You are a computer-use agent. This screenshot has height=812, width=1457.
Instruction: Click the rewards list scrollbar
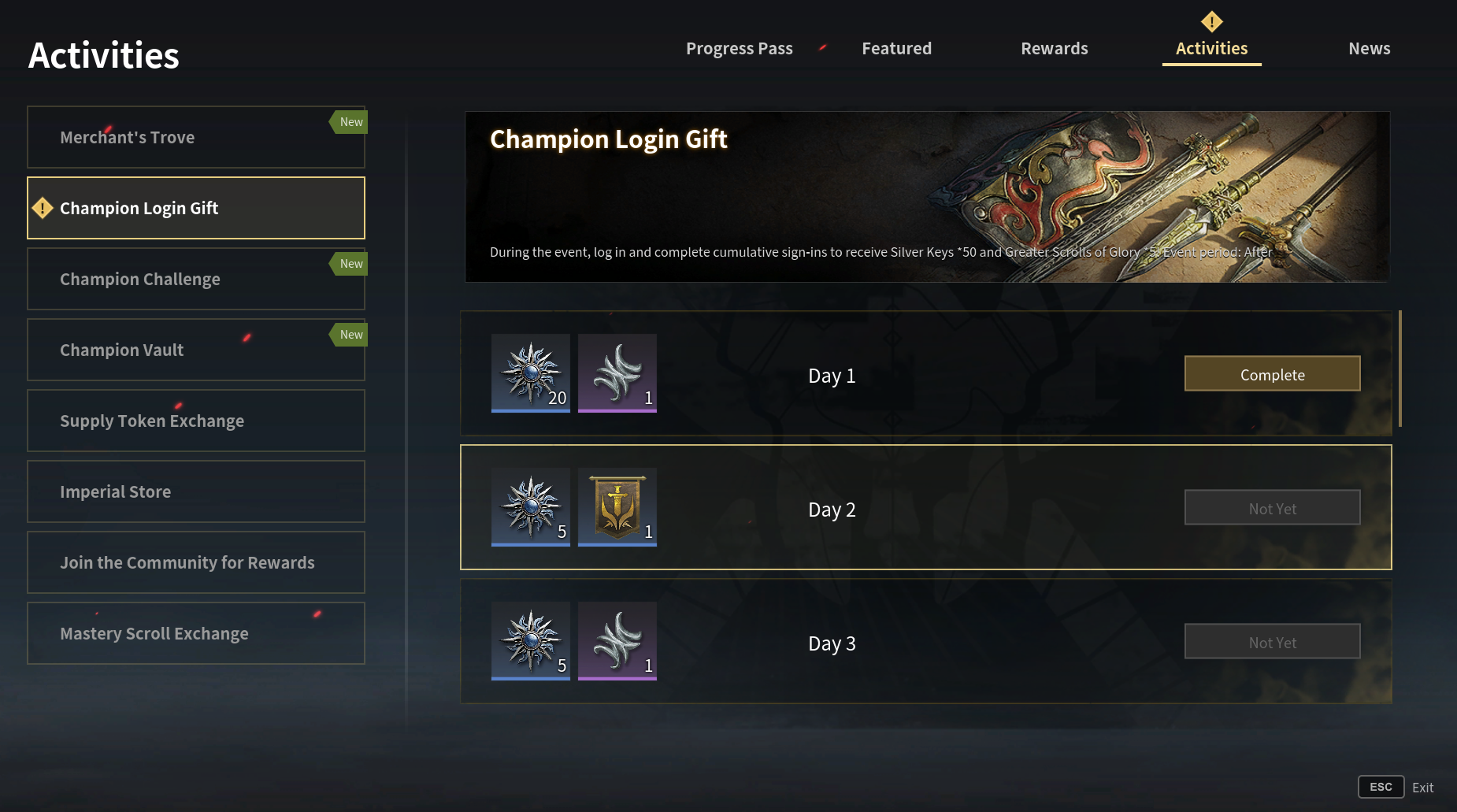point(1400,369)
